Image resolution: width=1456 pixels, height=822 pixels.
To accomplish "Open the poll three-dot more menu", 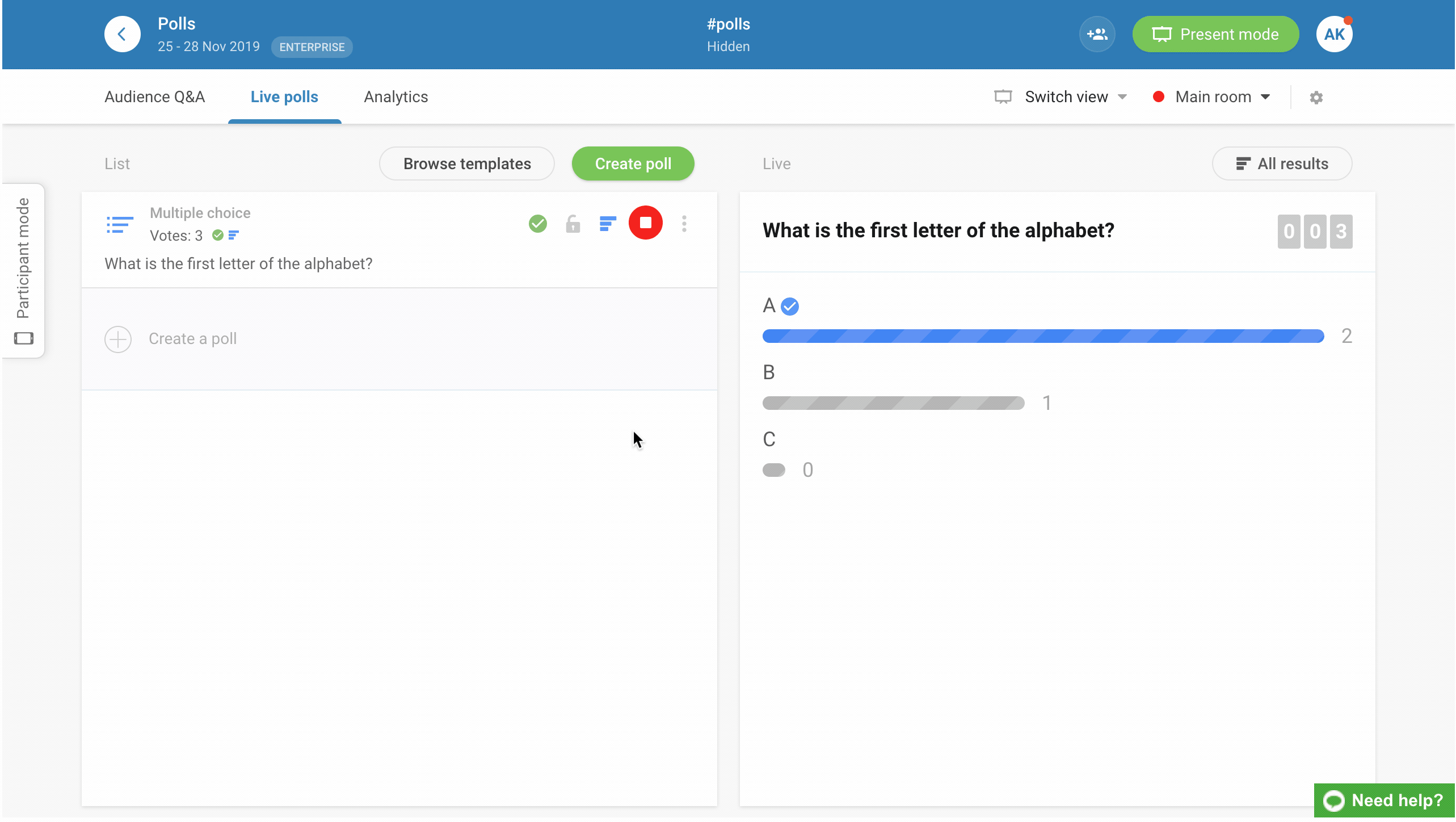I will tap(684, 224).
